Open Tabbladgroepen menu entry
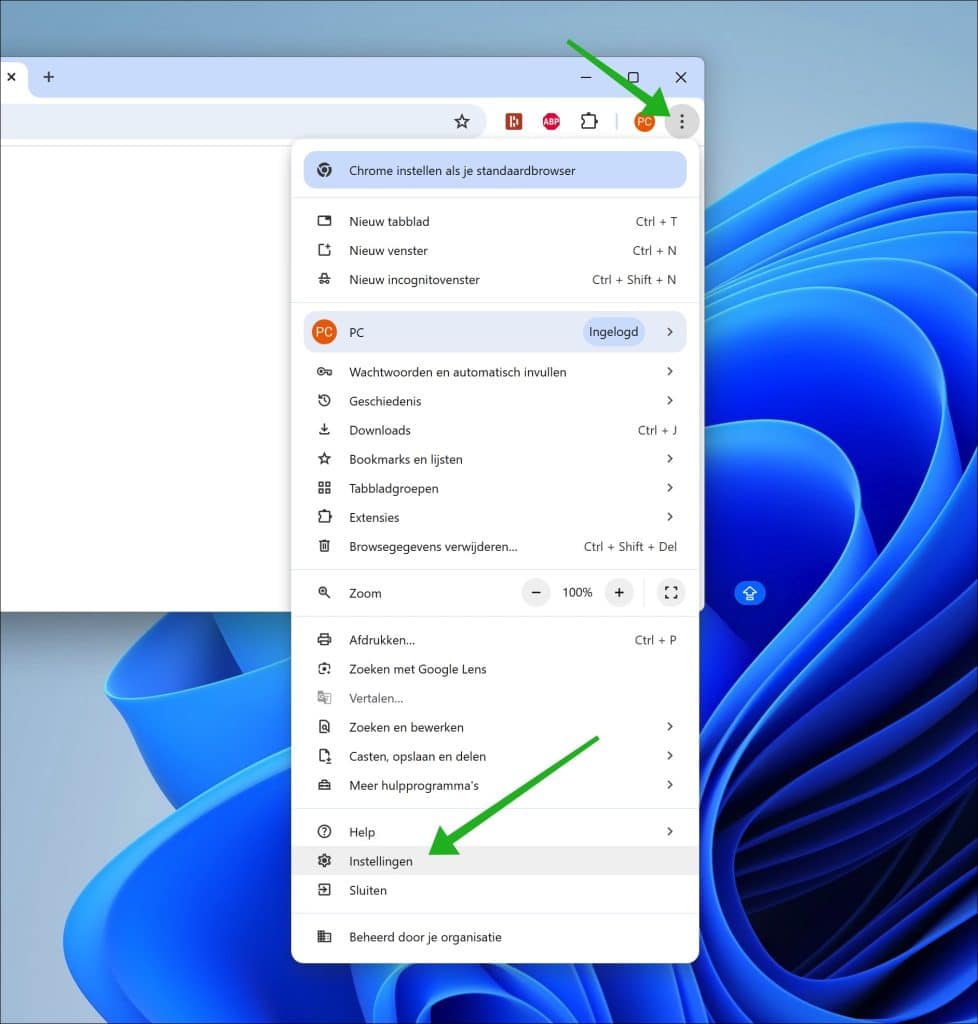Viewport: 978px width, 1024px height. 495,488
